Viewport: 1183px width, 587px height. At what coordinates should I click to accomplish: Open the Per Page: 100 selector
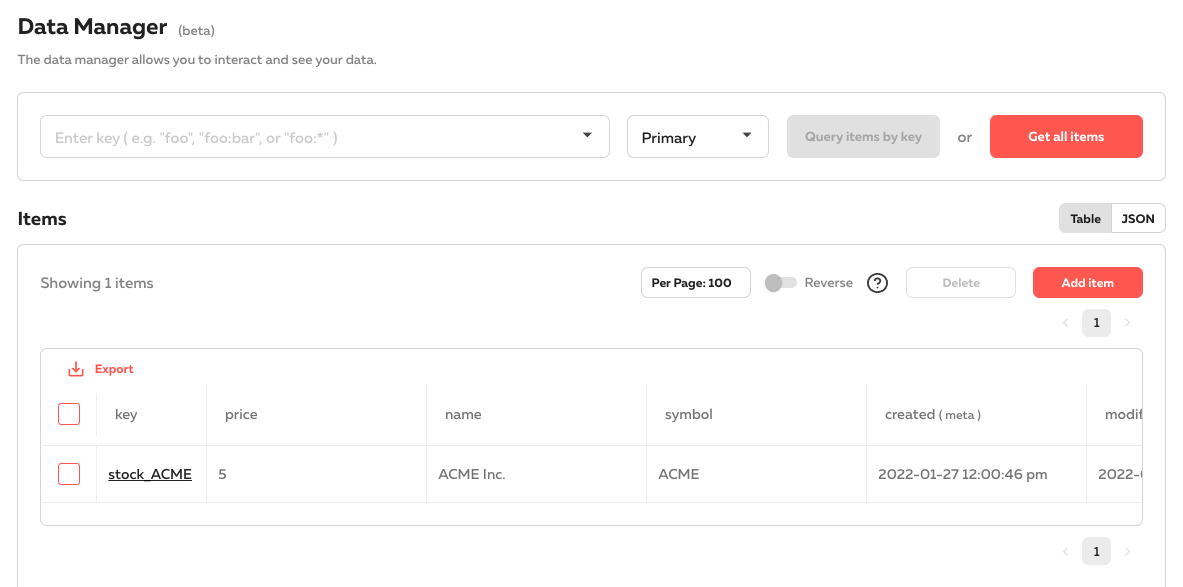(x=695, y=282)
